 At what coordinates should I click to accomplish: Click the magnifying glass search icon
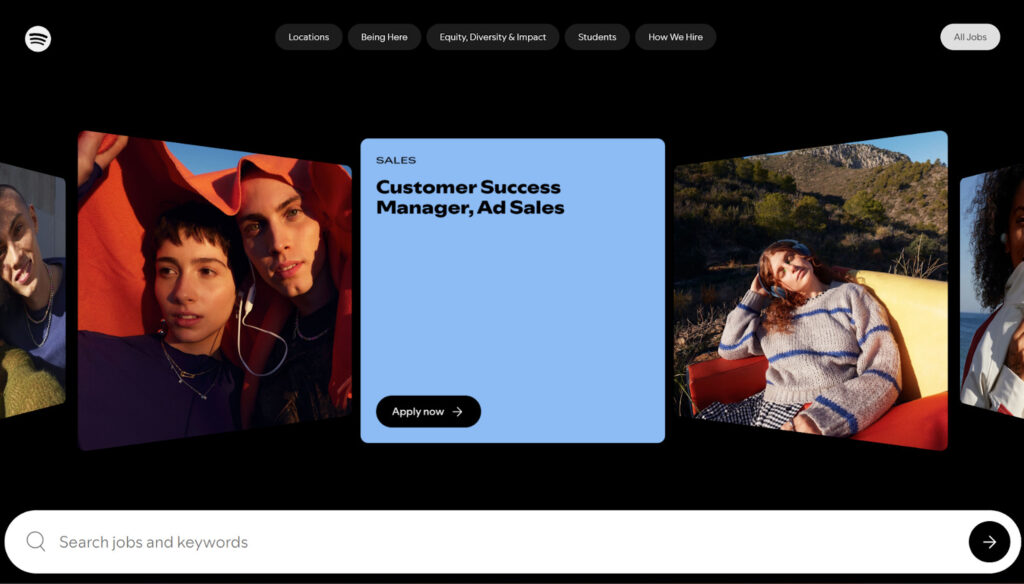[36, 542]
